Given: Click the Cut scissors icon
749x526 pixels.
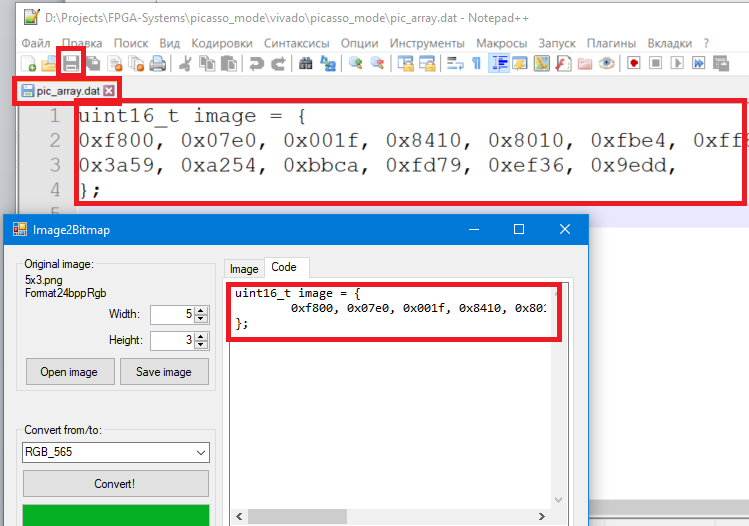Looking at the screenshot, I should 185,63.
